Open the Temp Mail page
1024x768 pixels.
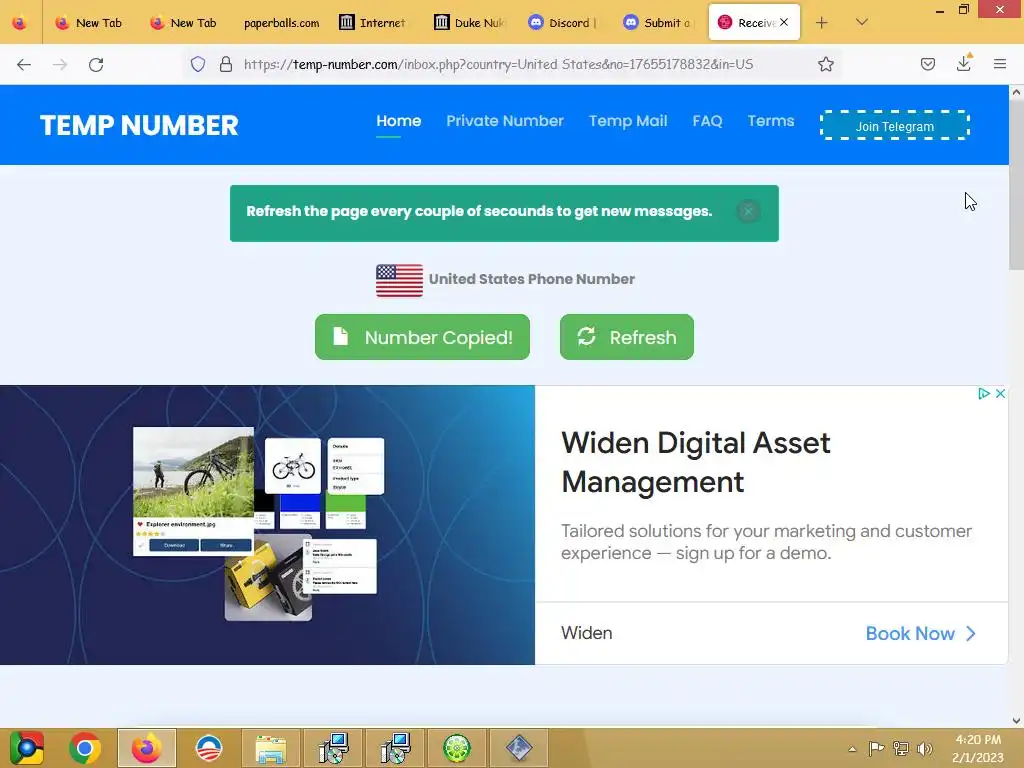click(x=628, y=121)
